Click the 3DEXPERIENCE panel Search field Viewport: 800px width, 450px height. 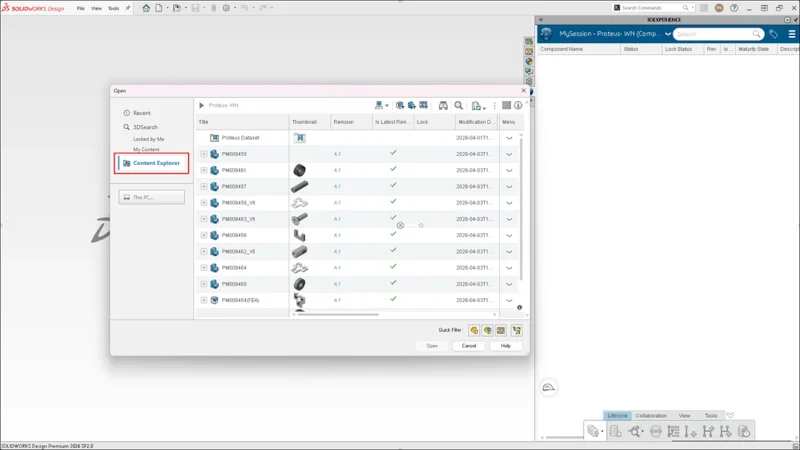tap(718, 34)
